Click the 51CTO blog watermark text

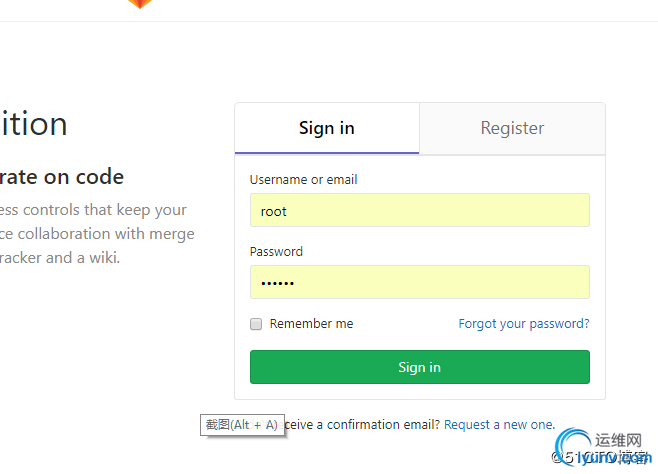tap(605, 458)
